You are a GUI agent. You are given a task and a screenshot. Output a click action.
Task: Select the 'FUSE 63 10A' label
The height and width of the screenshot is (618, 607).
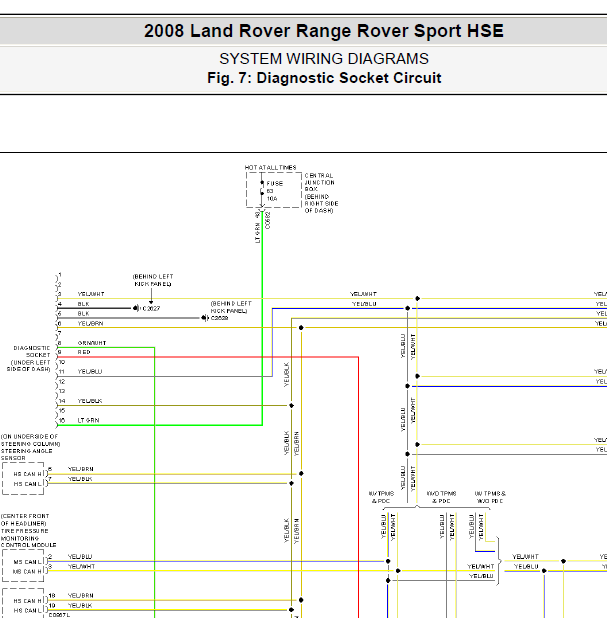[274, 191]
